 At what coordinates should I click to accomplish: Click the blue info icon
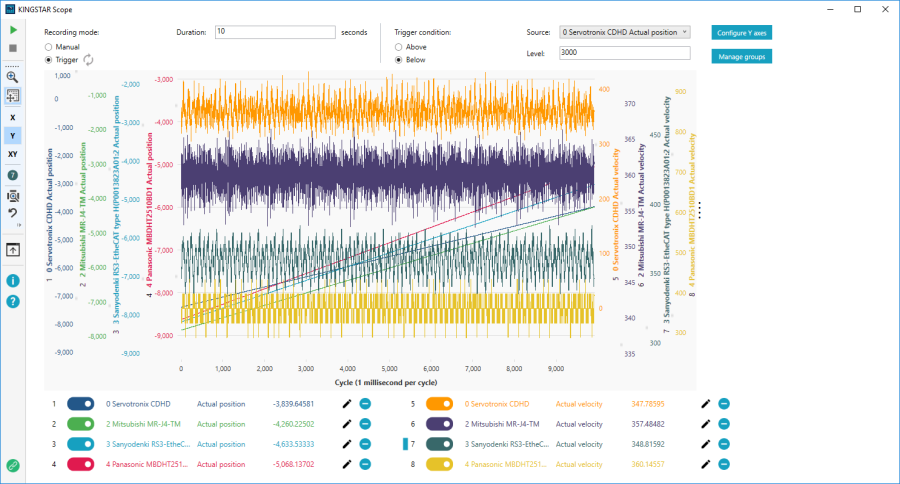coord(13,280)
